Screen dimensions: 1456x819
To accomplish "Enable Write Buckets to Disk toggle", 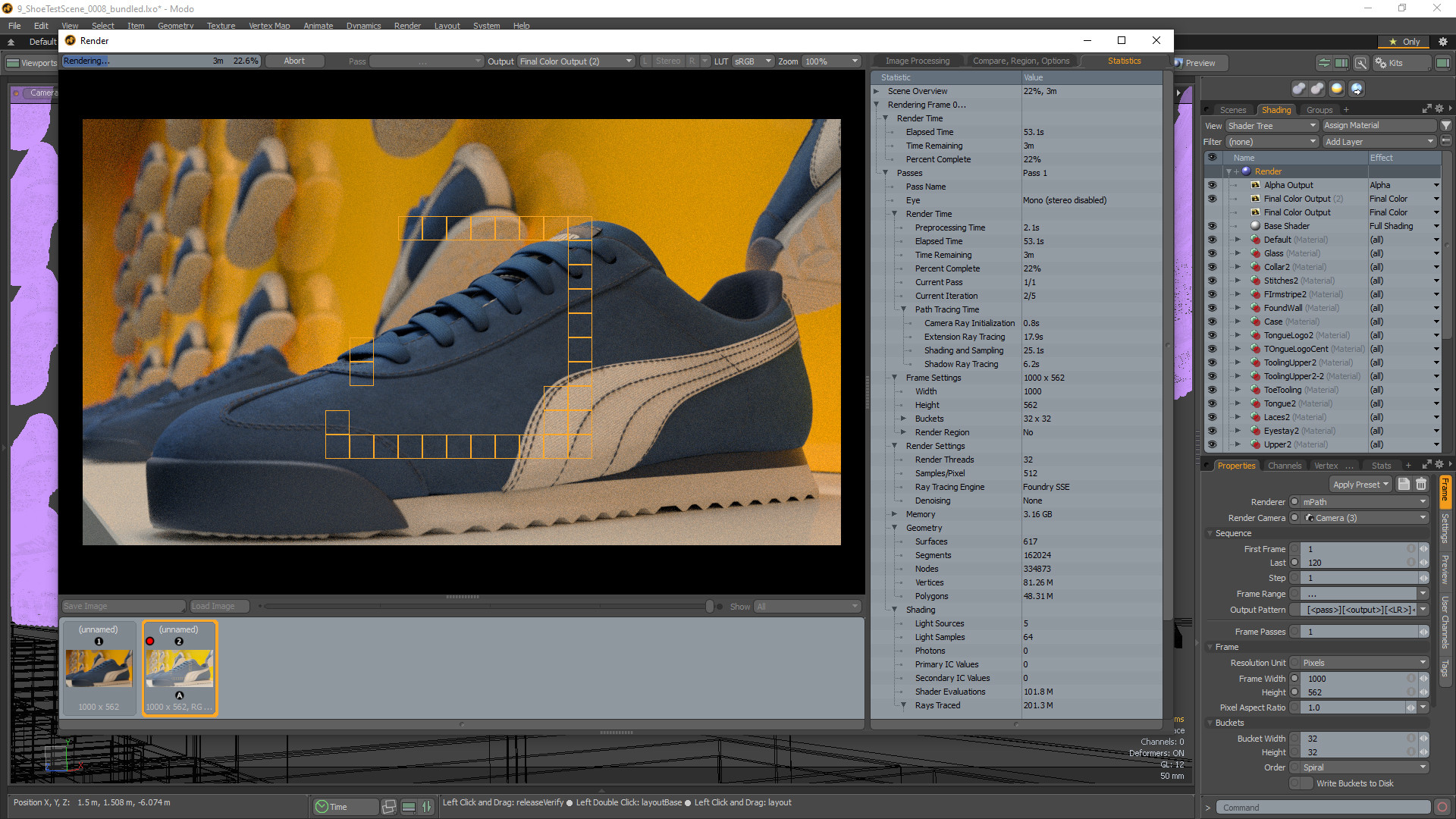I will (x=1301, y=783).
